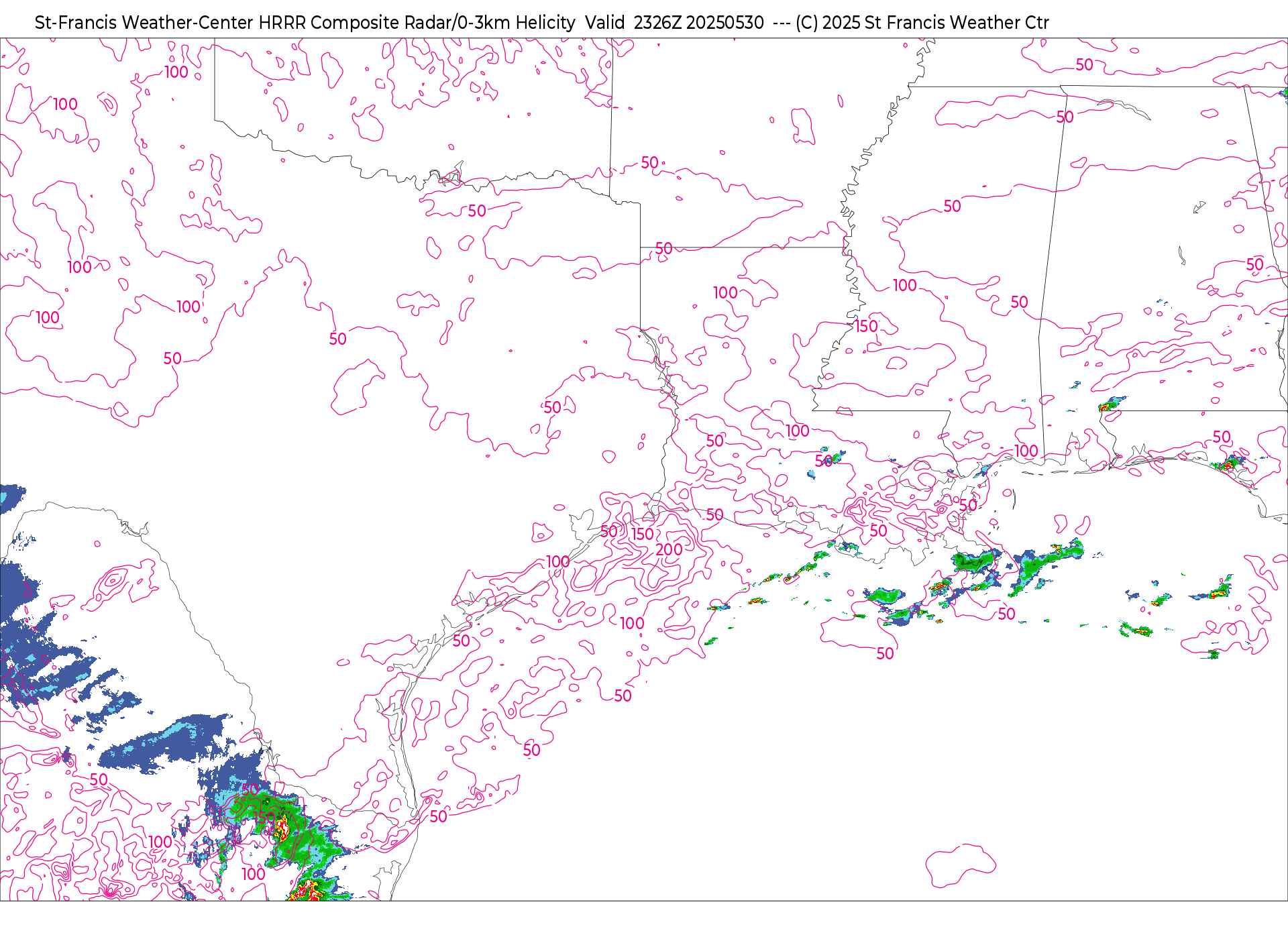Click the "HRRR Composite Radar/0-3km Helicity" title text
1288x939 pixels.
point(417,23)
